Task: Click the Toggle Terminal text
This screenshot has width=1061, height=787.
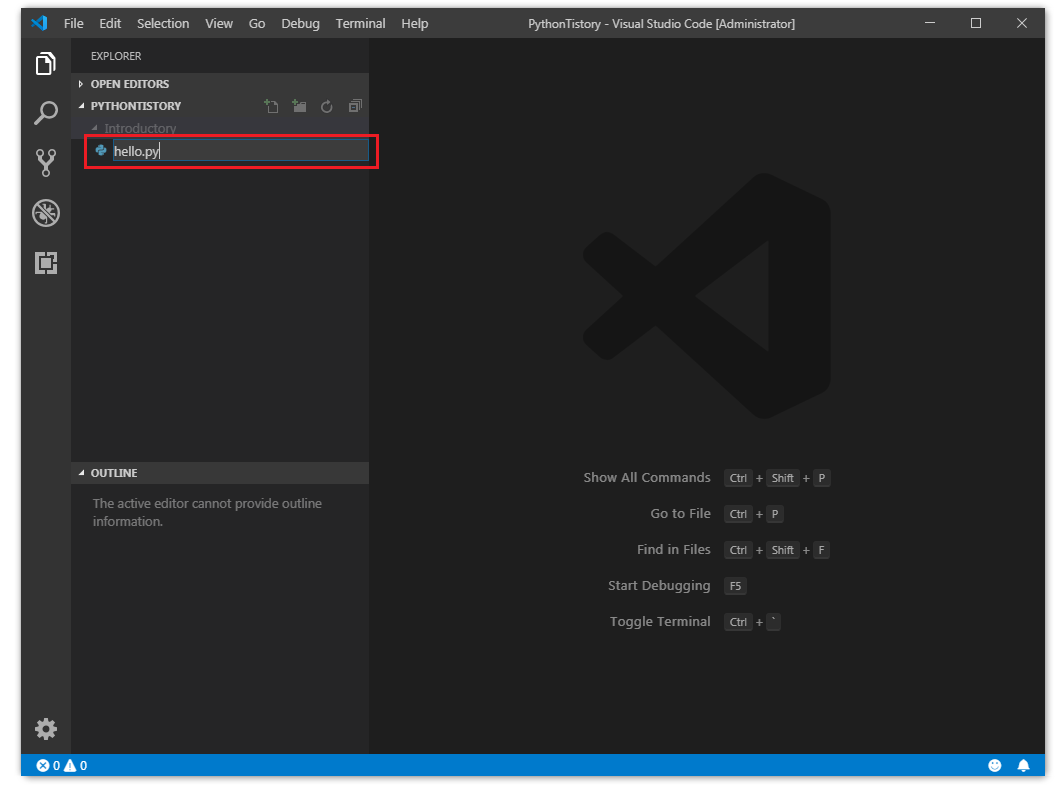Action: (x=660, y=621)
